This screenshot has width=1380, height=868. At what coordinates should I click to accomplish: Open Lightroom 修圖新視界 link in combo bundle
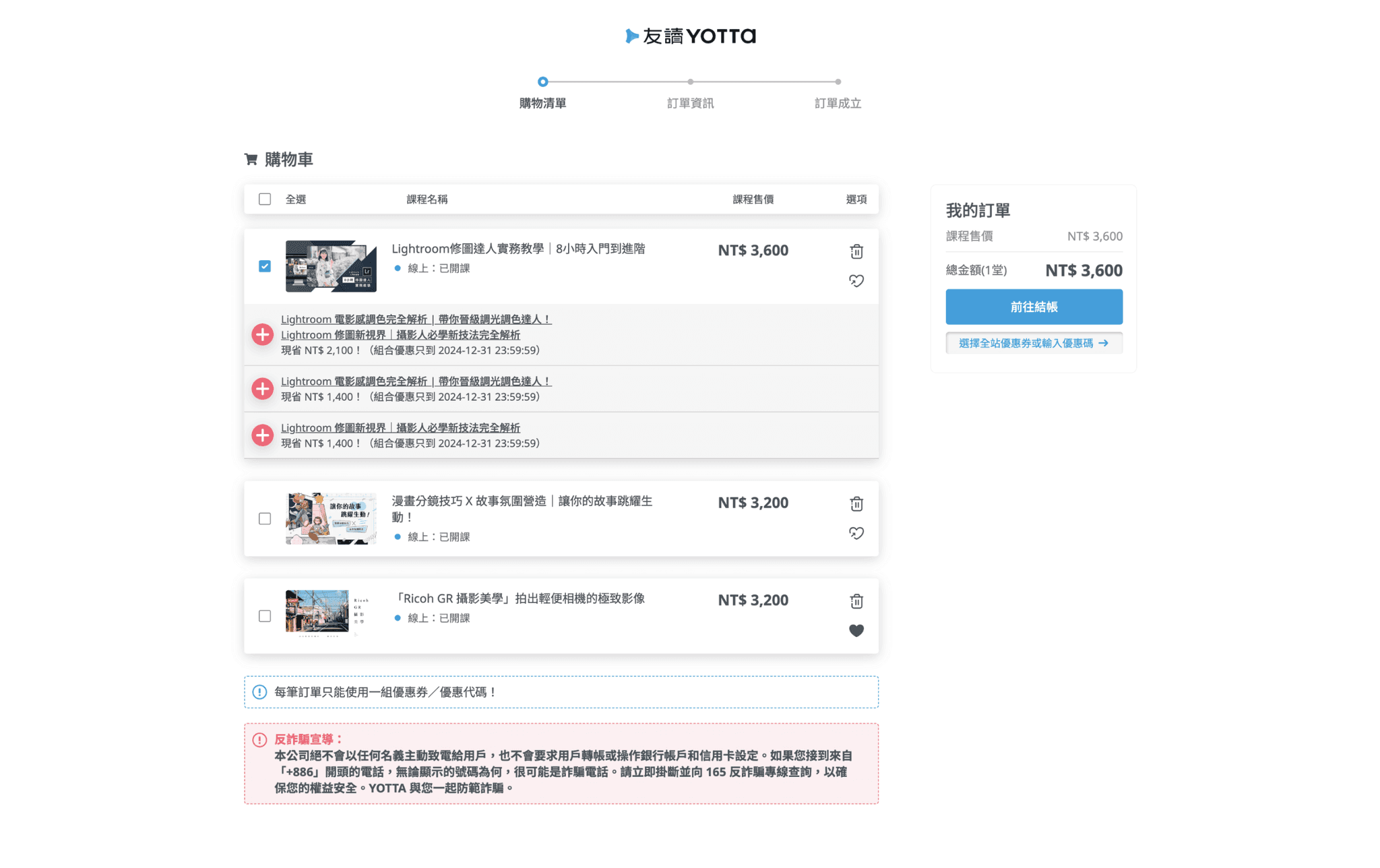(400, 334)
